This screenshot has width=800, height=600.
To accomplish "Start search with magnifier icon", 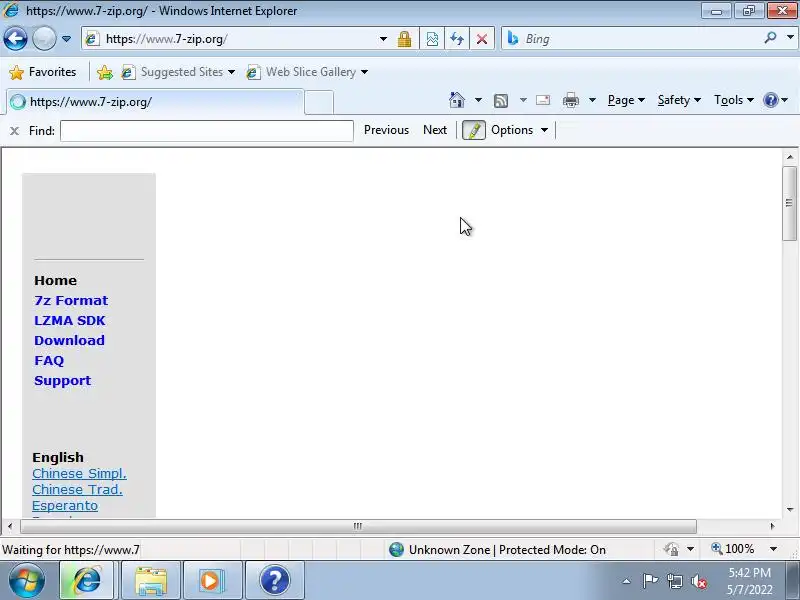I will click(x=770, y=38).
